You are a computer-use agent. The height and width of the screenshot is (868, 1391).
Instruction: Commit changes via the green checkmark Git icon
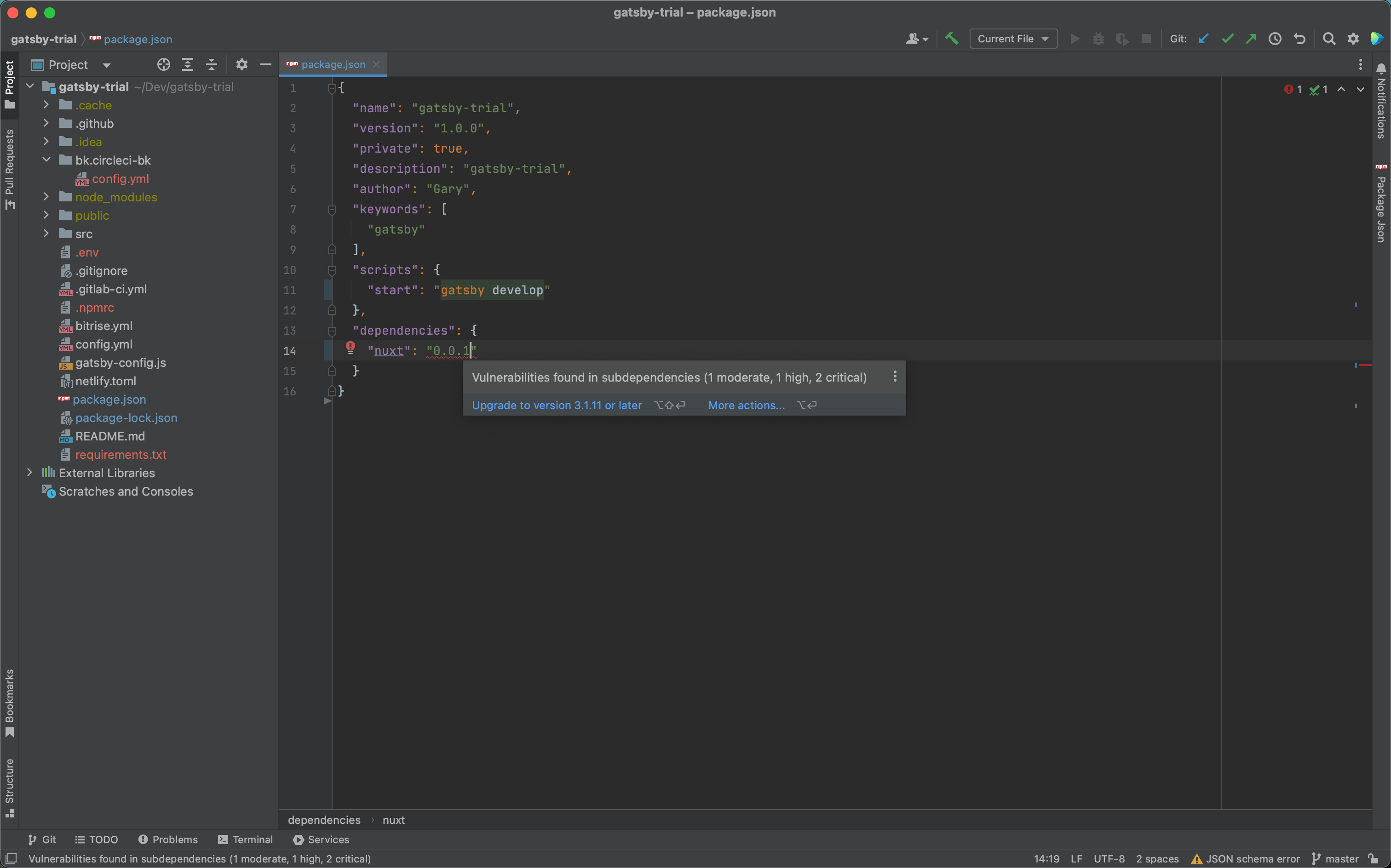point(1227,39)
